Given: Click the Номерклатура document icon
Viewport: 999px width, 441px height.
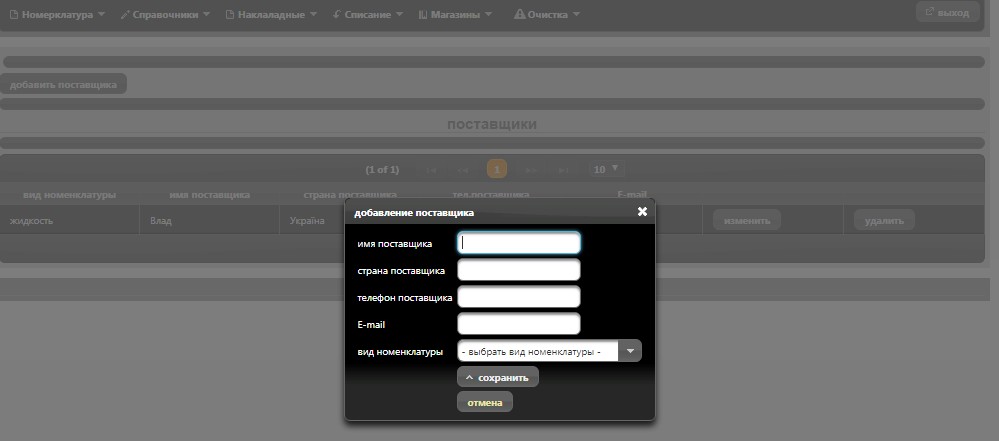Looking at the screenshot, I should tap(14, 14).
